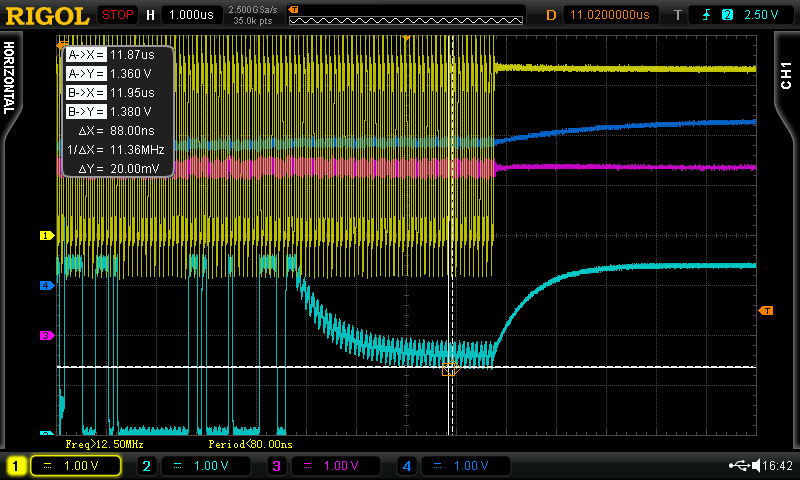The width and height of the screenshot is (800, 480).
Task: Select the magenta channel 3 ground marker
Action: pyautogui.click(x=45, y=336)
